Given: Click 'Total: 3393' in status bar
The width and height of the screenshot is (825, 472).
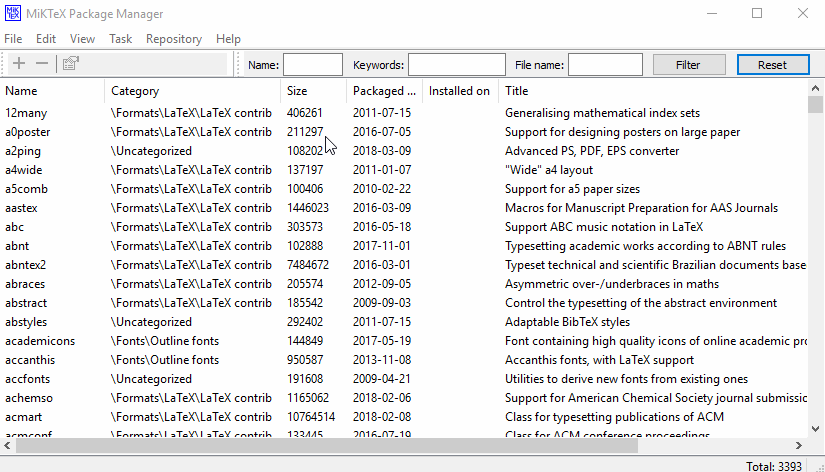Looking at the screenshot, I should (x=773, y=466).
